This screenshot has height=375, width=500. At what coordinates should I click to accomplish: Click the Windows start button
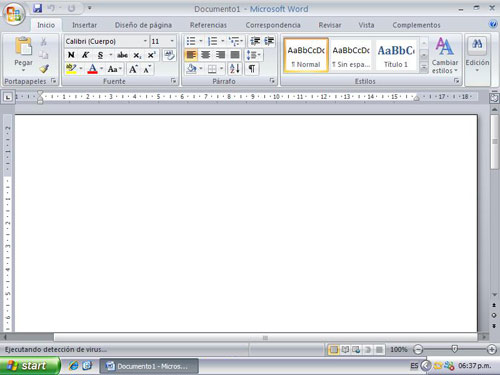pos(30,366)
